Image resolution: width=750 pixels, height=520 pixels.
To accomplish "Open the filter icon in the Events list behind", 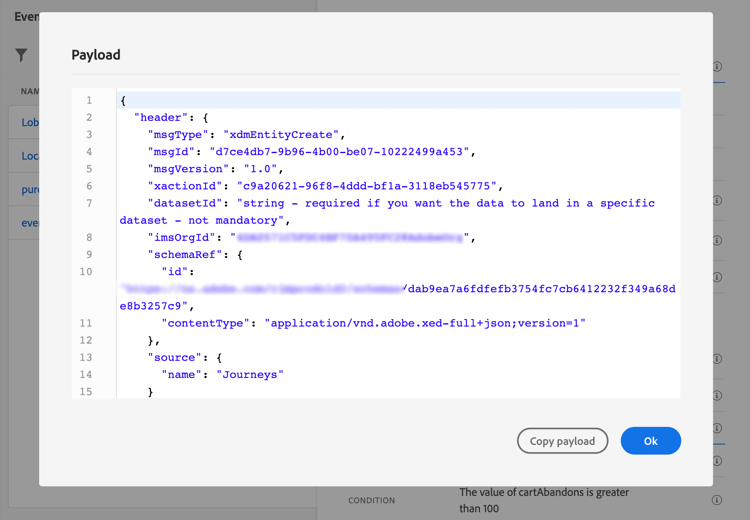I will pos(21,55).
